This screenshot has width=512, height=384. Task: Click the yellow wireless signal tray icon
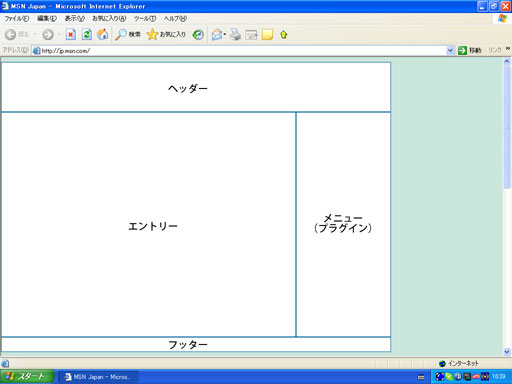click(485, 377)
